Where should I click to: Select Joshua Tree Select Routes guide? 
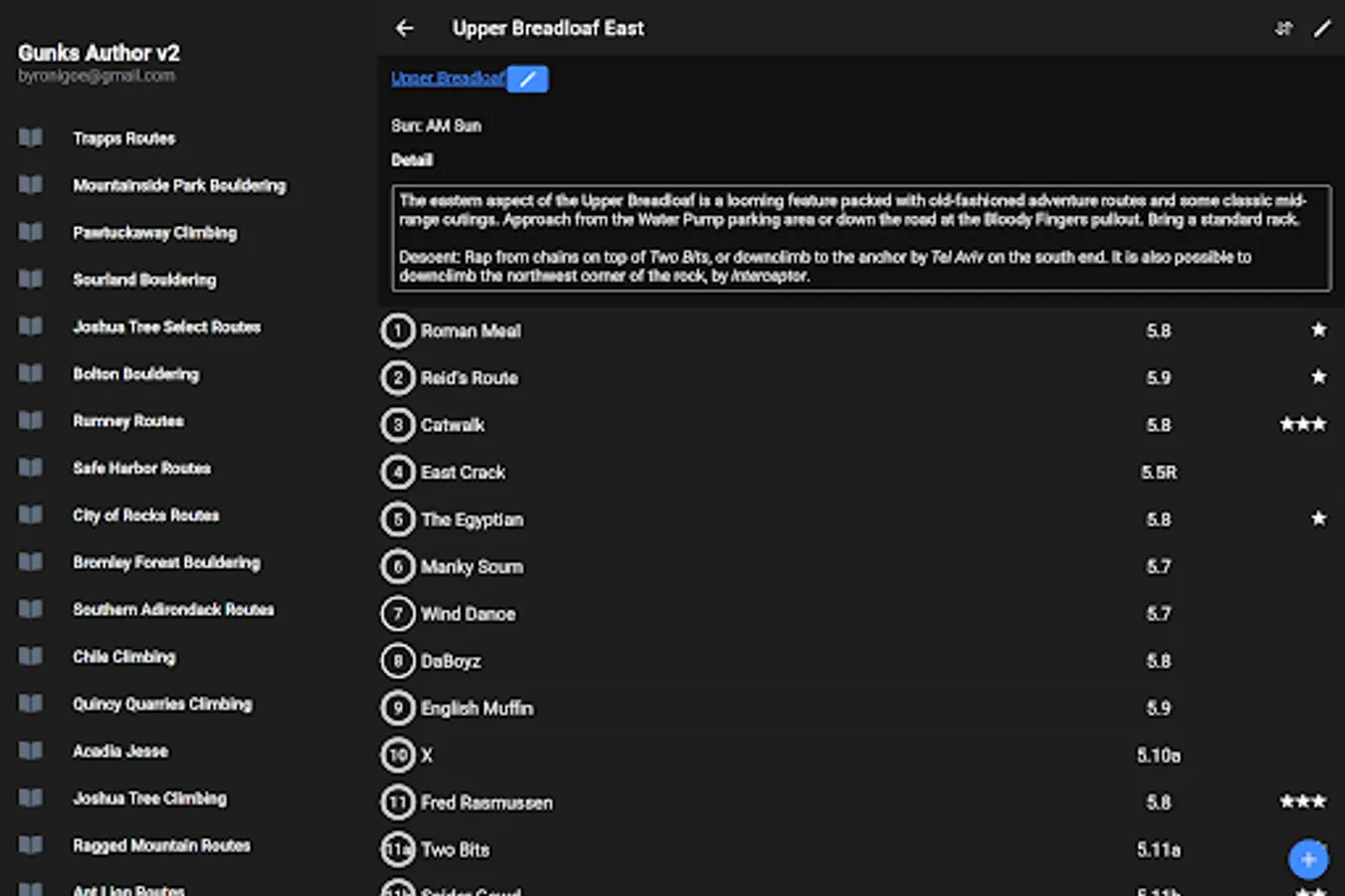click(x=166, y=327)
